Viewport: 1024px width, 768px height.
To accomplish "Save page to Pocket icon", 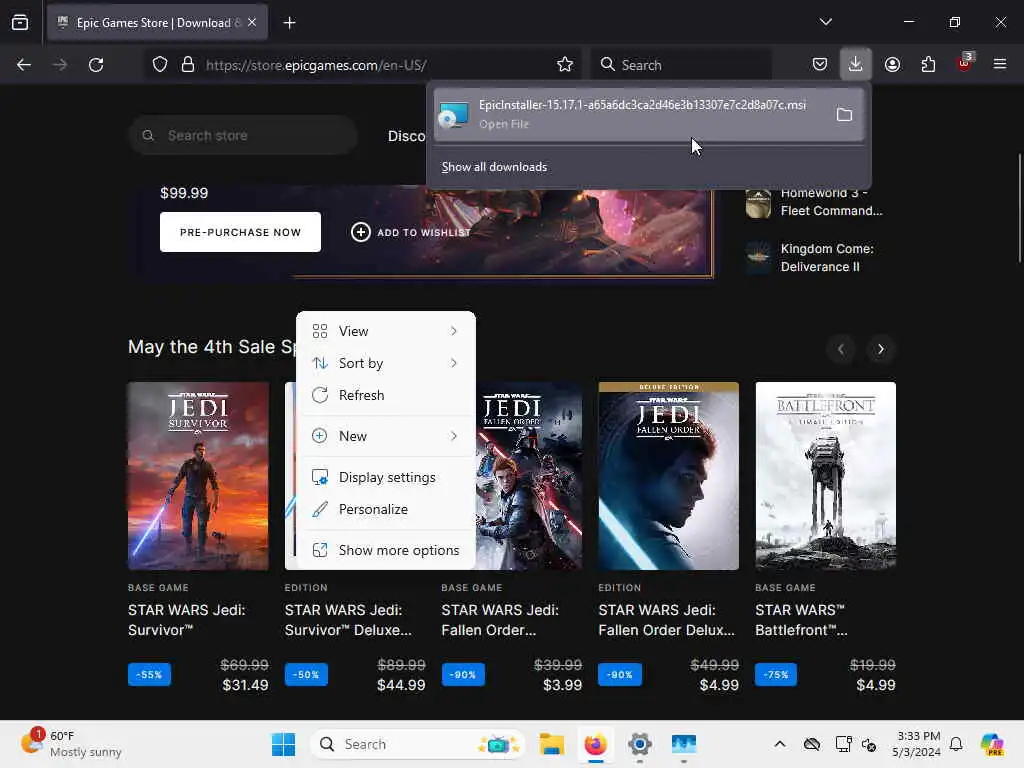I will [x=820, y=64].
